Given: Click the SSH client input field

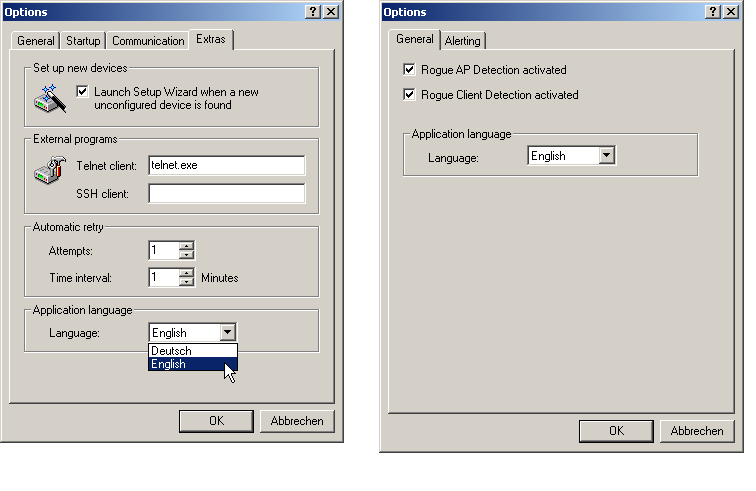Looking at the screenshot, I should (226, 193).
